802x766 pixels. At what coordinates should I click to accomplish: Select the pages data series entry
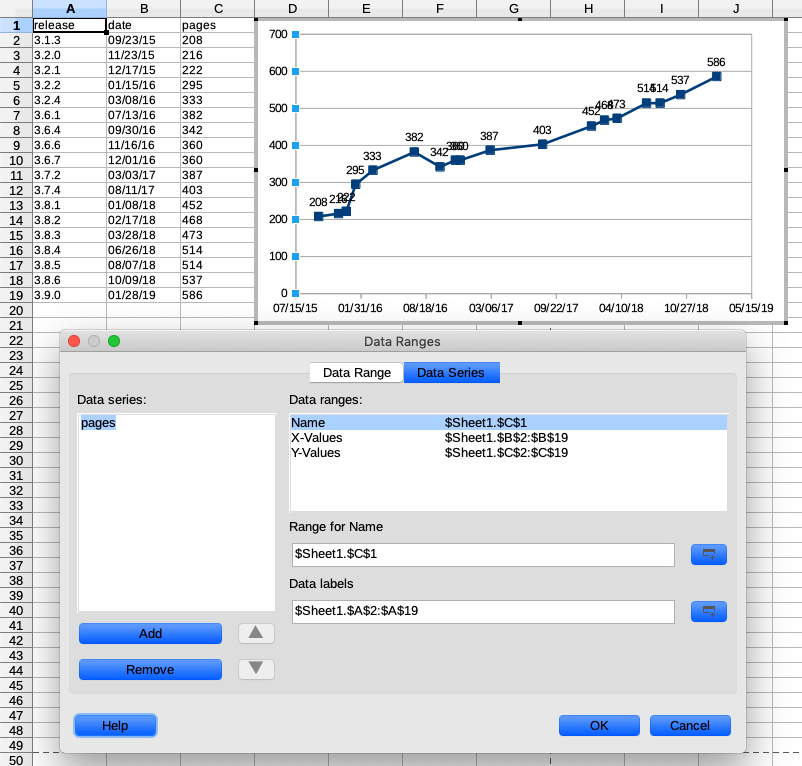[x=99, y=423]
